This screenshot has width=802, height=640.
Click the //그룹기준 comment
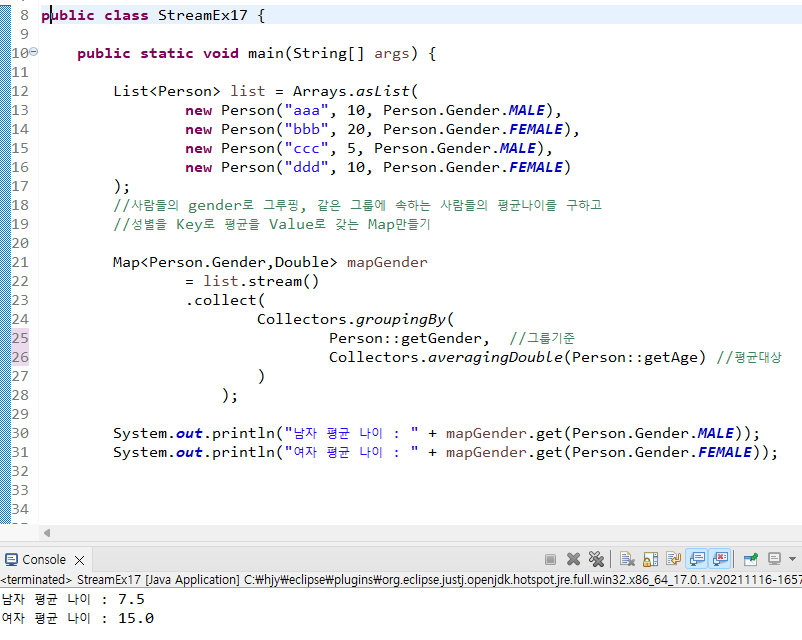[542, 338]
